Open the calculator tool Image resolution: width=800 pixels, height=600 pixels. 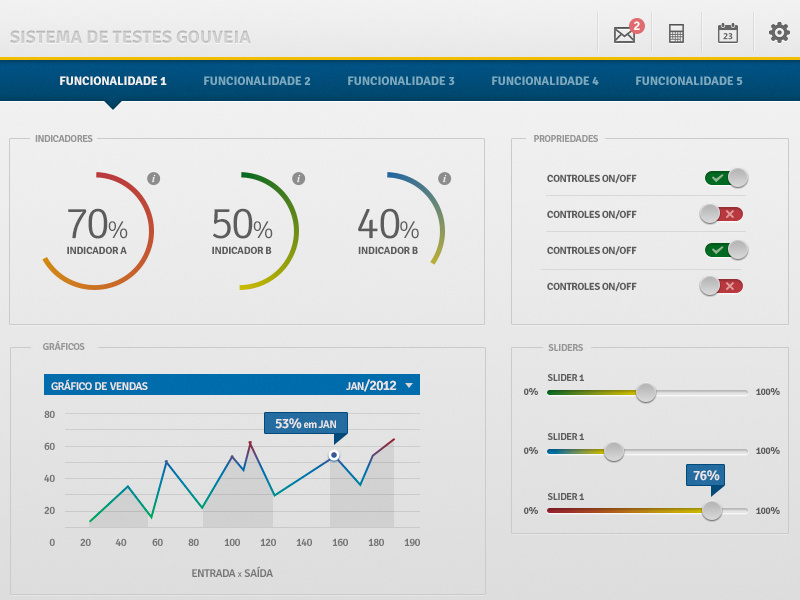point(676,32)
